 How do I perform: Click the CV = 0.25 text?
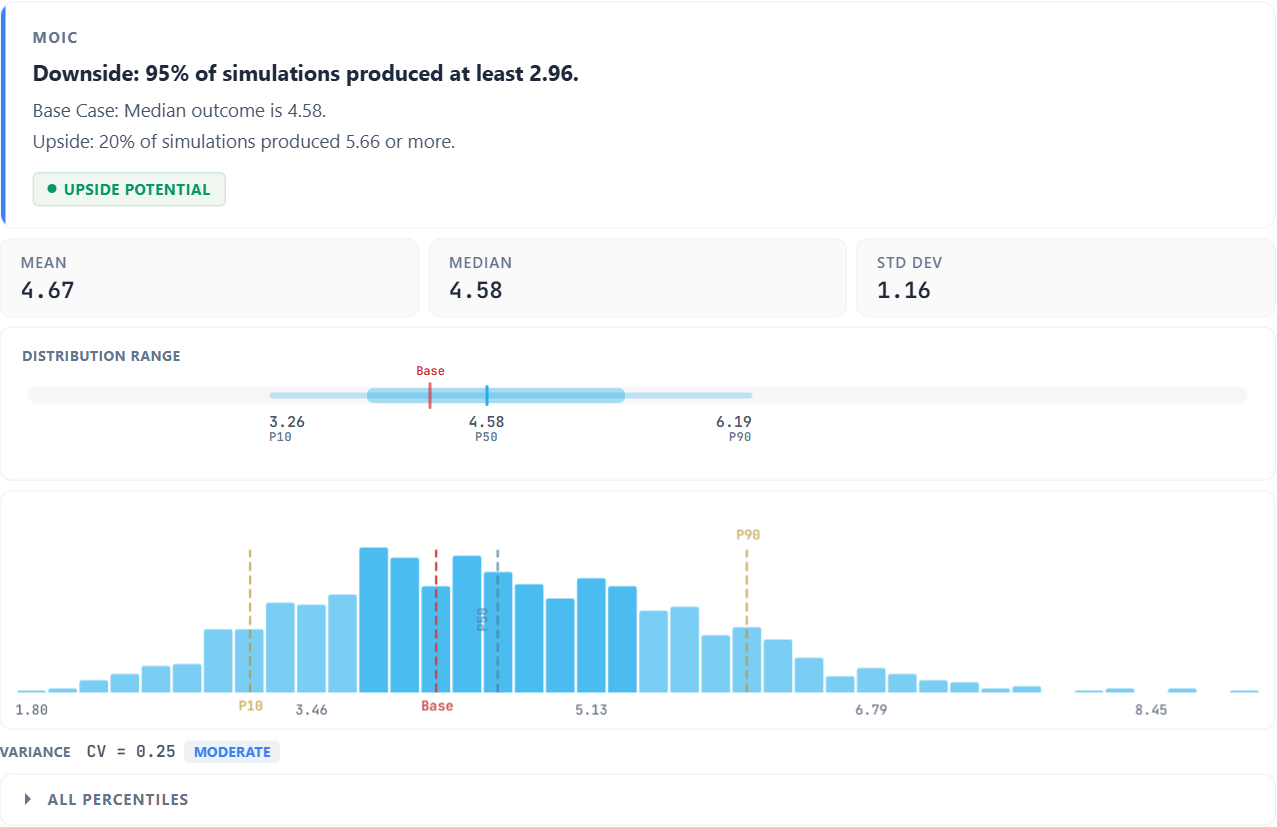[130, 752]
